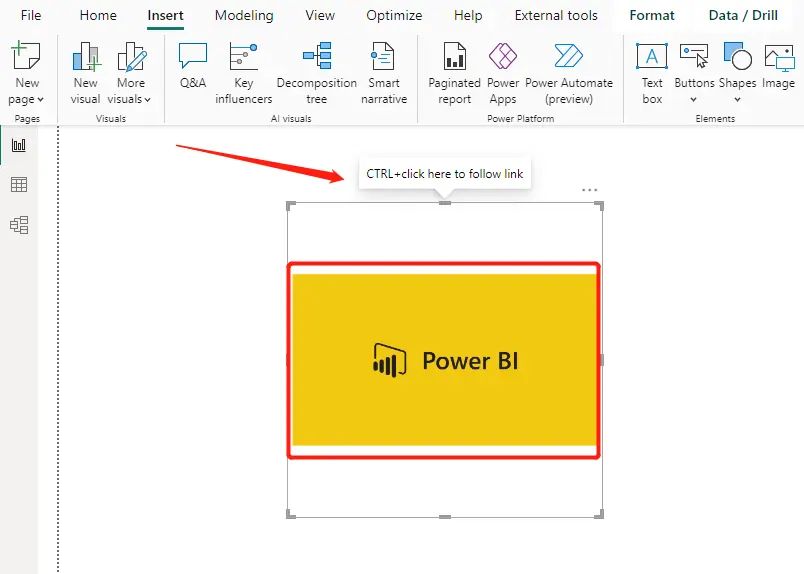Select the Insert ribbon tab
This screenshot has height=574, width=804.
coord(165,15)
